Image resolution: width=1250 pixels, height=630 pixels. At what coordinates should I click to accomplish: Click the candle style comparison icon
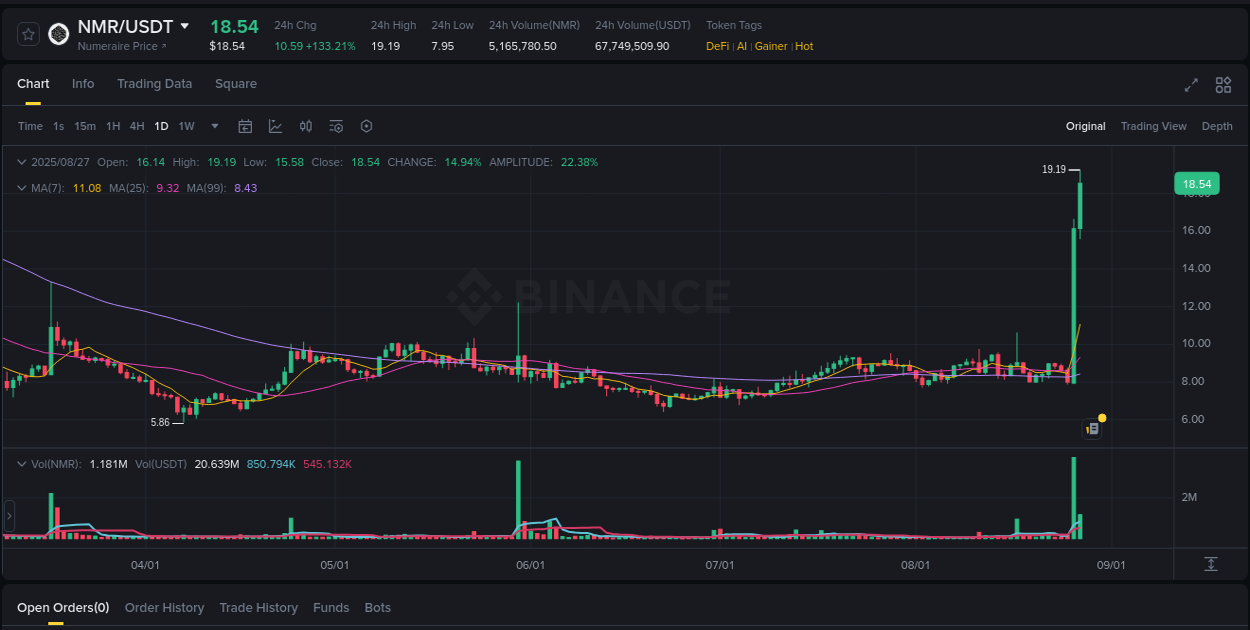pyautogui.click(x=306, y=126)
